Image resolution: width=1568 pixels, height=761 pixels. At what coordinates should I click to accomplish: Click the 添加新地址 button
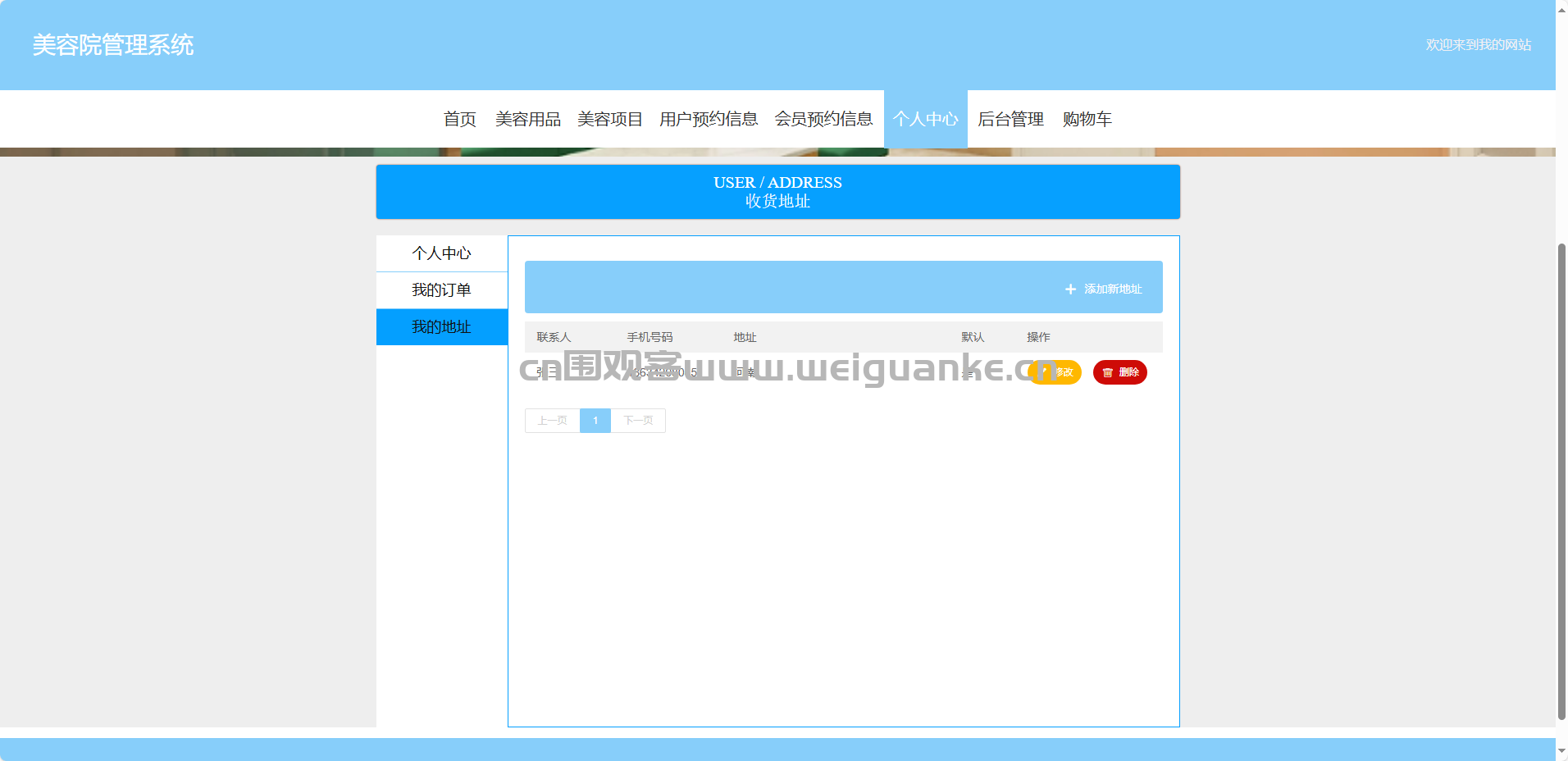pos(1103,289)
